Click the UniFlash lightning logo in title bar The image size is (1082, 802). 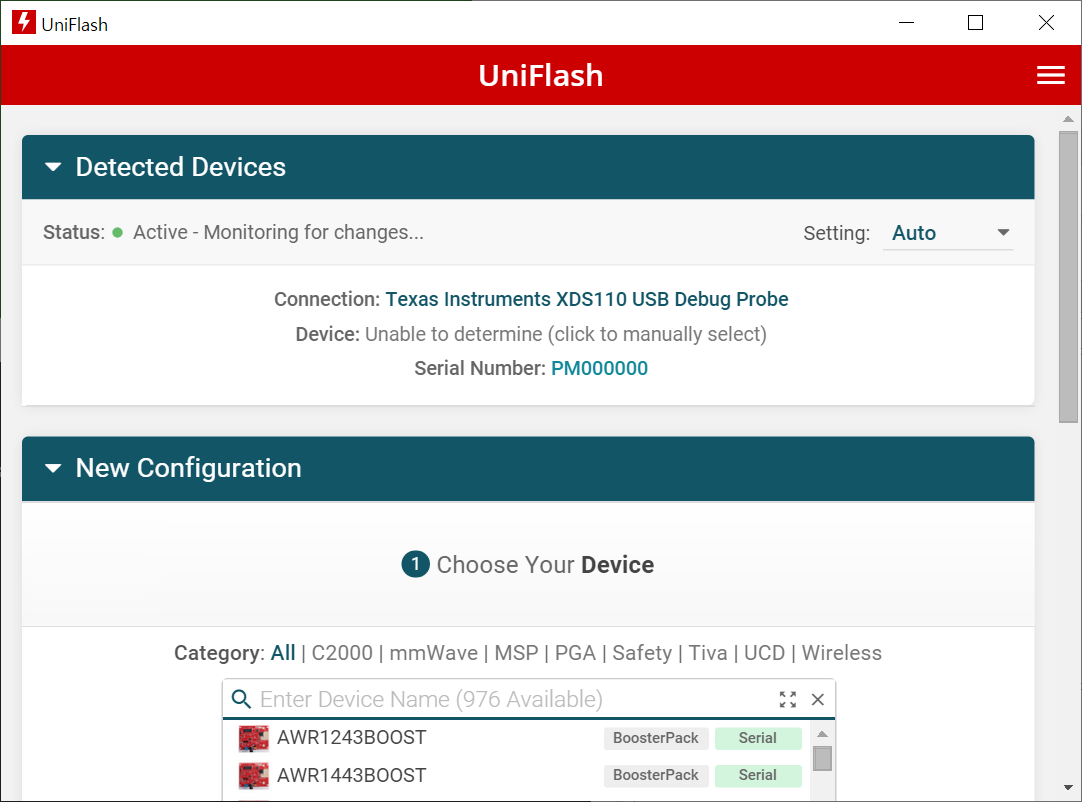point(23,23)
